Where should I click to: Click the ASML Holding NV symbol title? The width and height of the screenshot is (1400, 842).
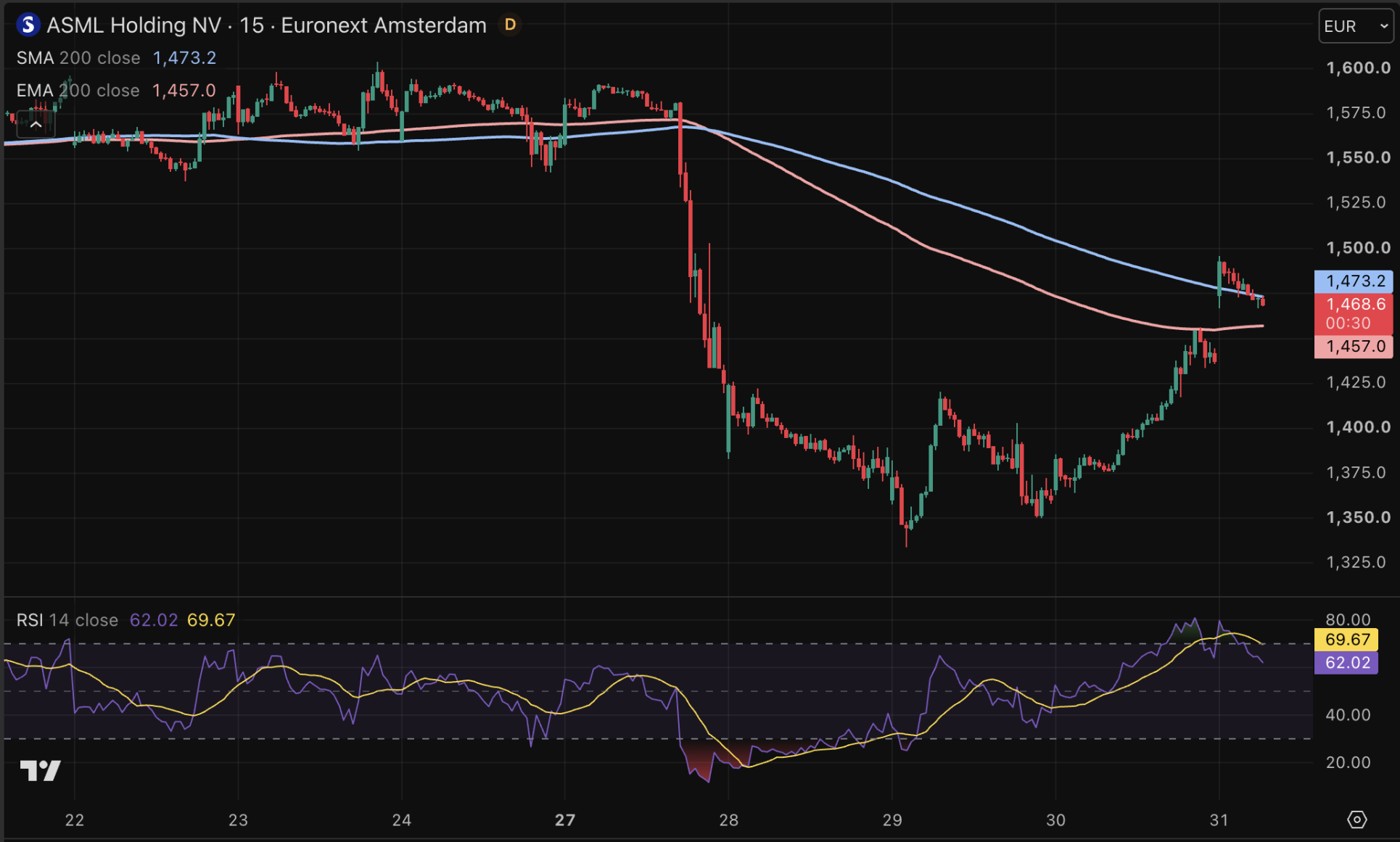(134, 25)
